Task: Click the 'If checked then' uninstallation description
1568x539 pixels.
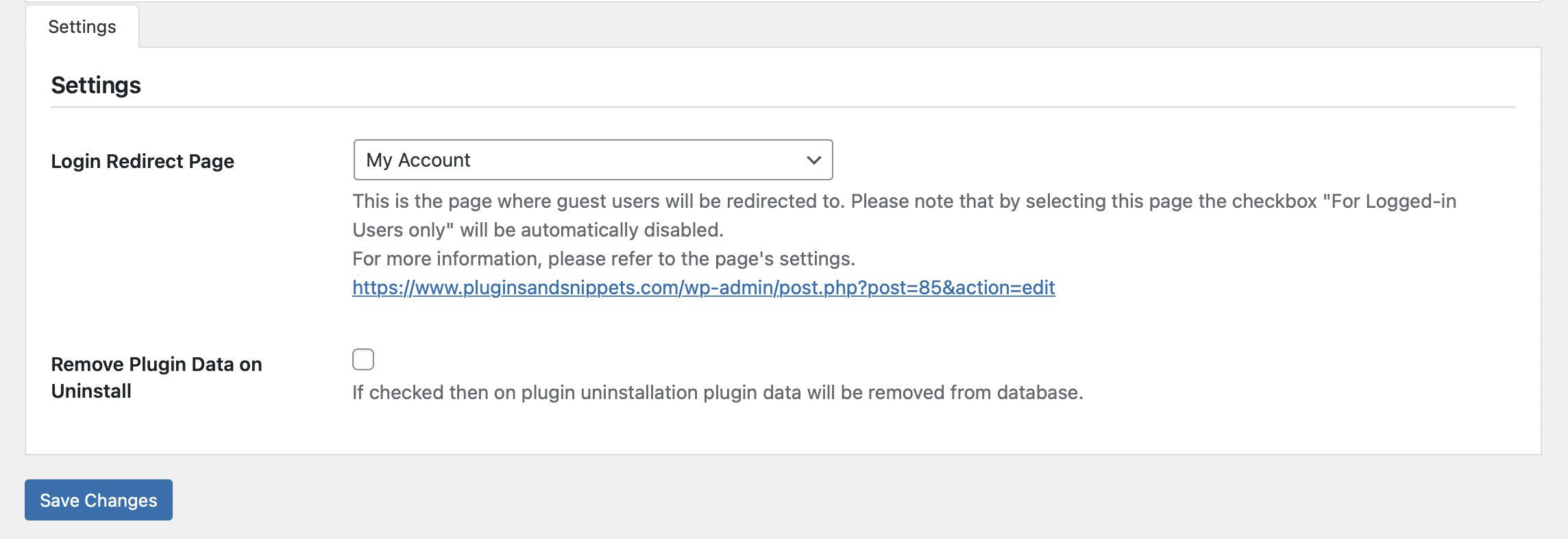Action: coord(718,392)
